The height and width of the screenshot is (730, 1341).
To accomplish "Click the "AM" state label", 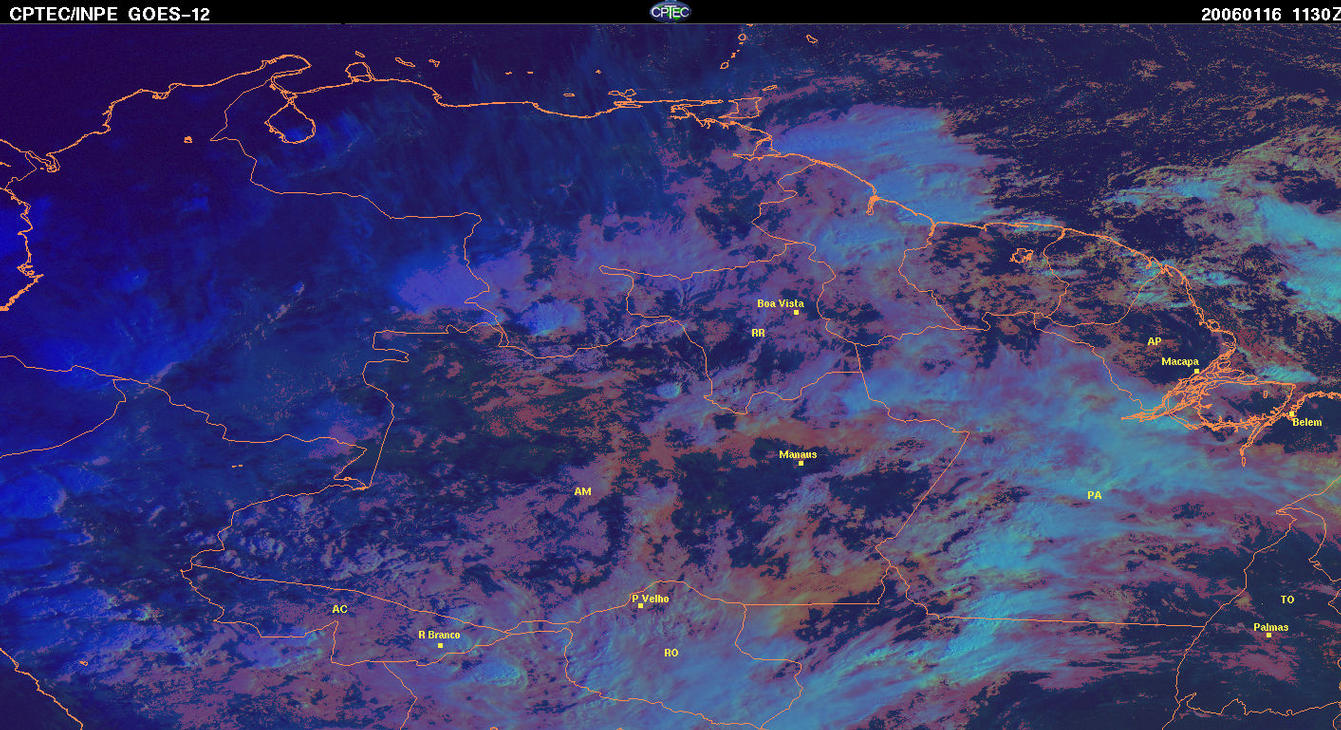I will (583, 492).
